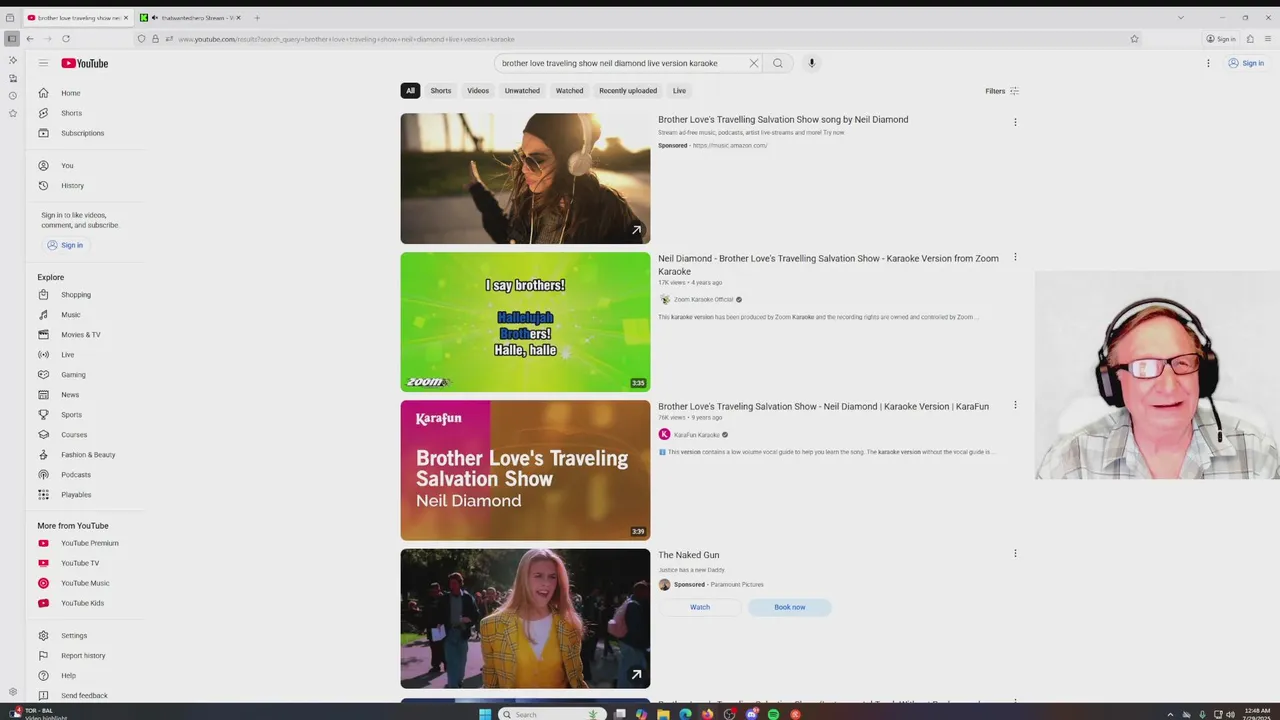
Task: Open File Explorer from the taskbar
Action: point(663,714)
